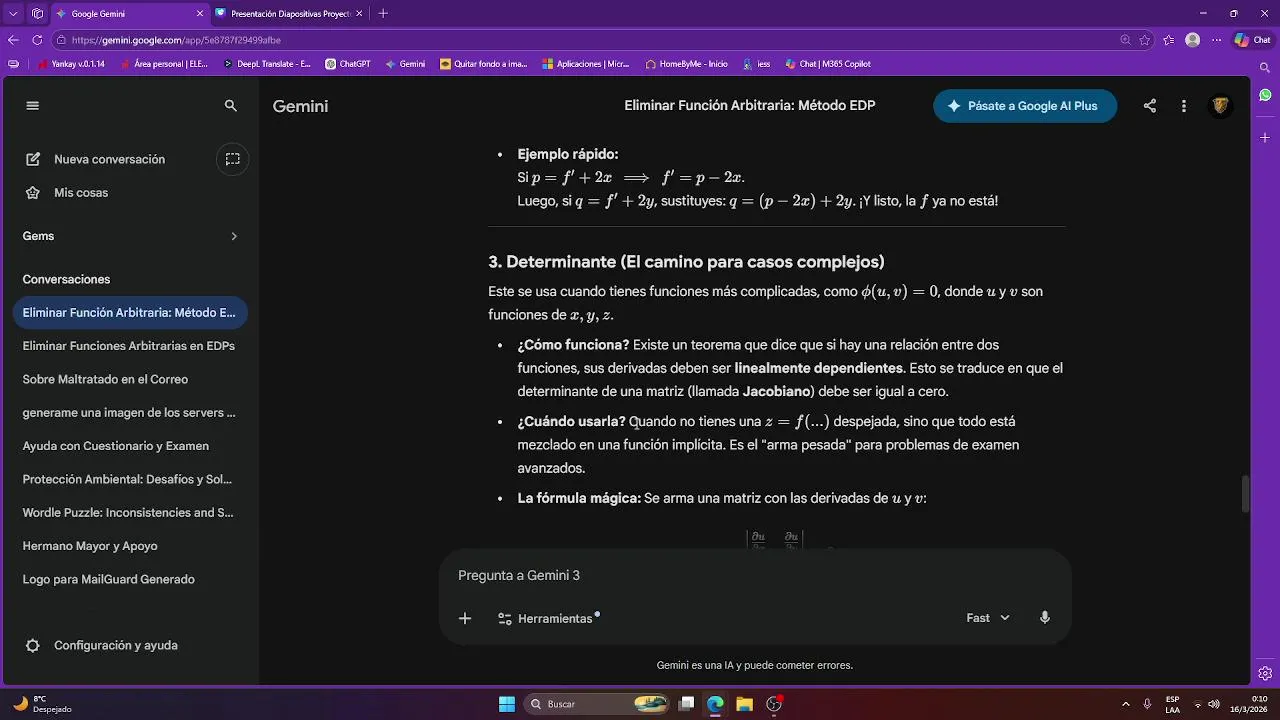Open Microsoft Edge taskbar icon

(x=715, y=704)
